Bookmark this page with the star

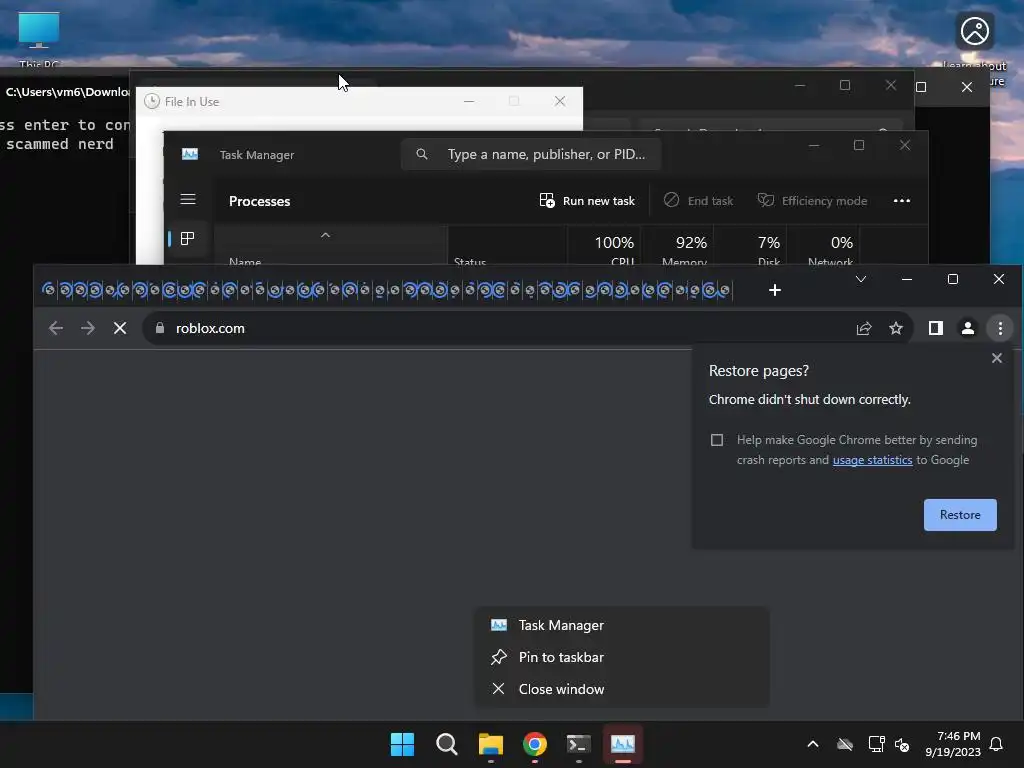point(896,328)
